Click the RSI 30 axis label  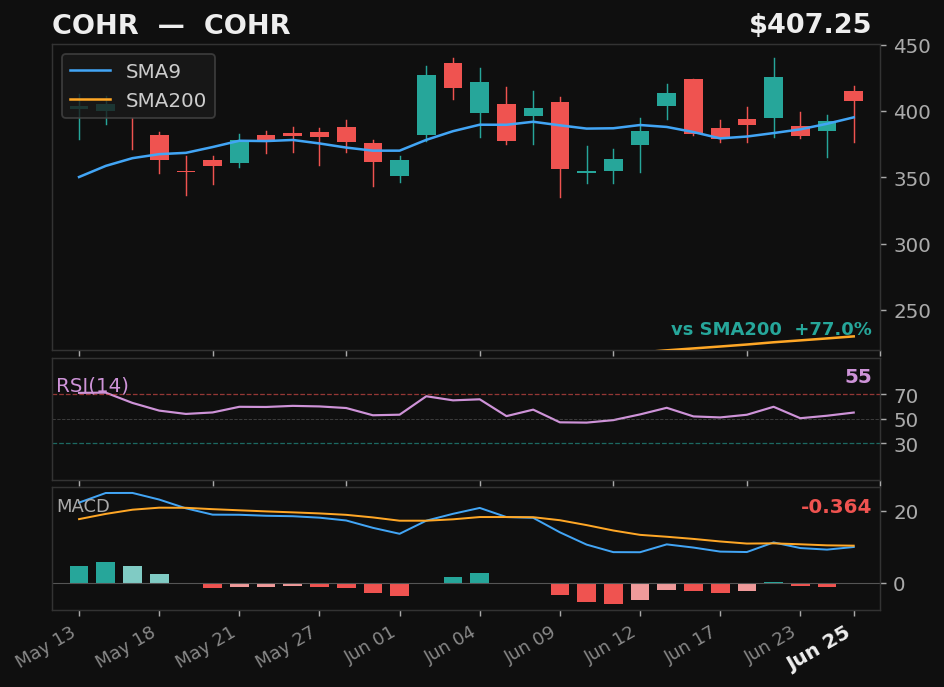tap(906, 445)
